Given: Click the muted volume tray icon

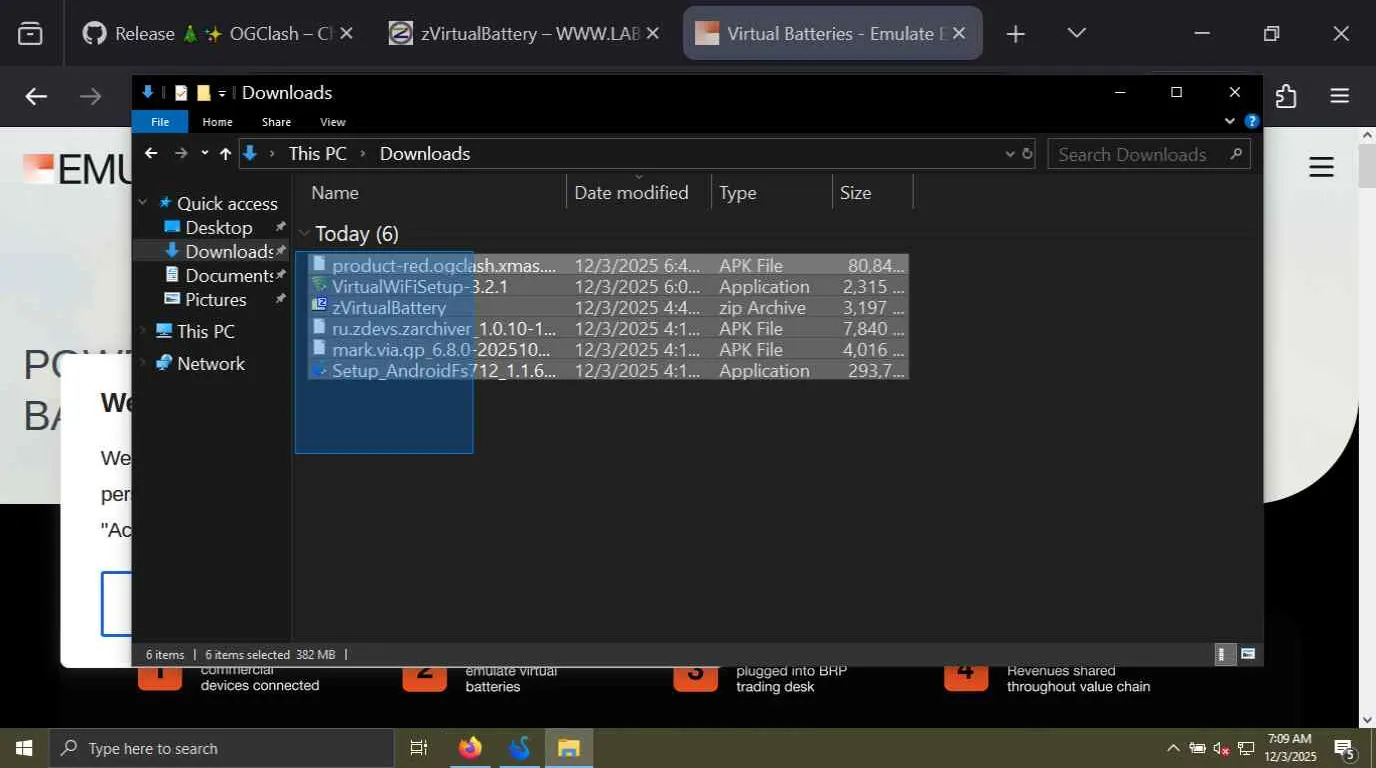Looking at the screenshot, I should (1222, 748).
